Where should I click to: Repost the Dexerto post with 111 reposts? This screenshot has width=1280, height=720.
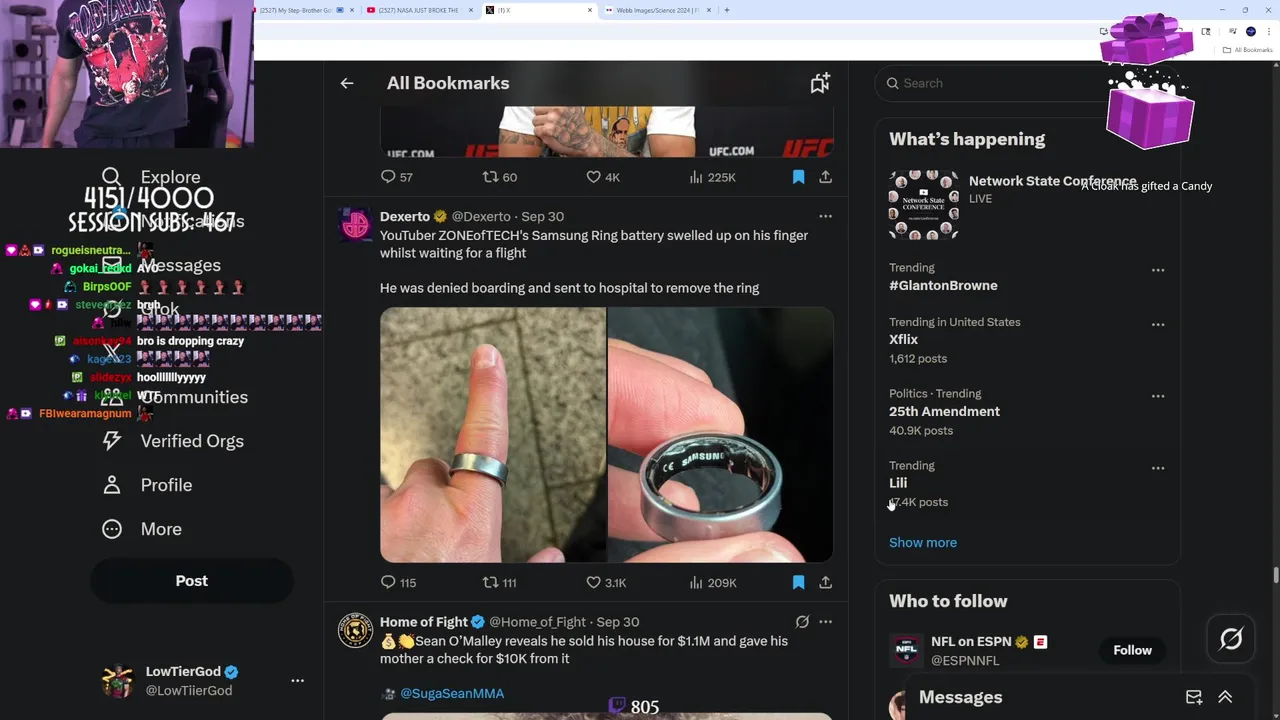[490, 582]
